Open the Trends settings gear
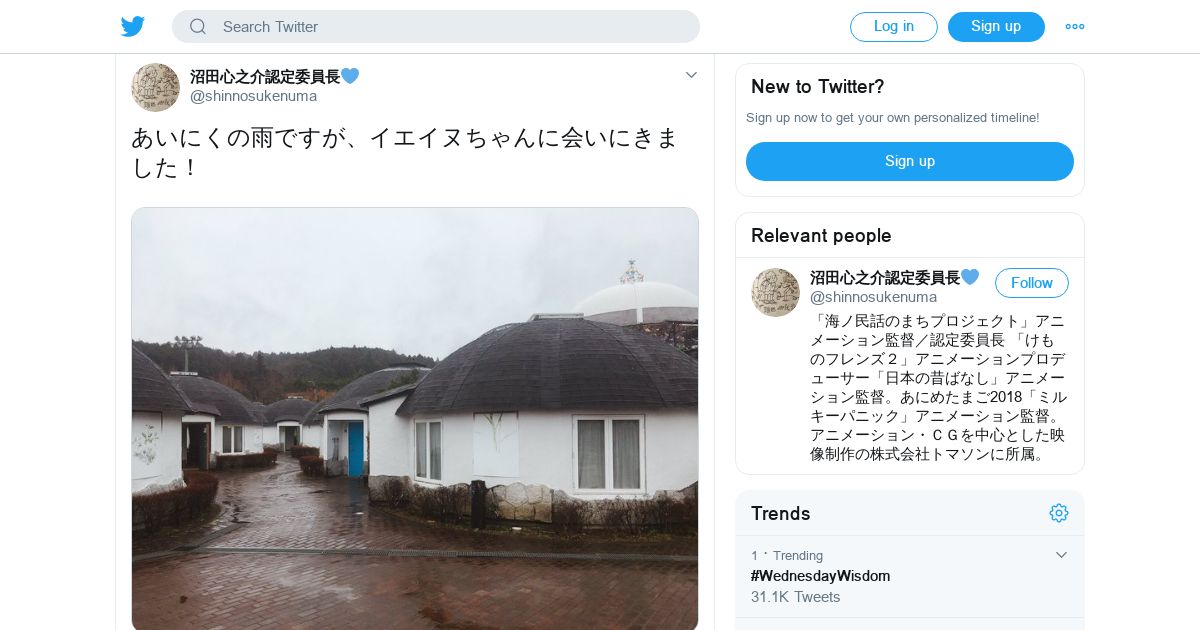Screen dimensions: 1200x630 tap(1059, 513)
